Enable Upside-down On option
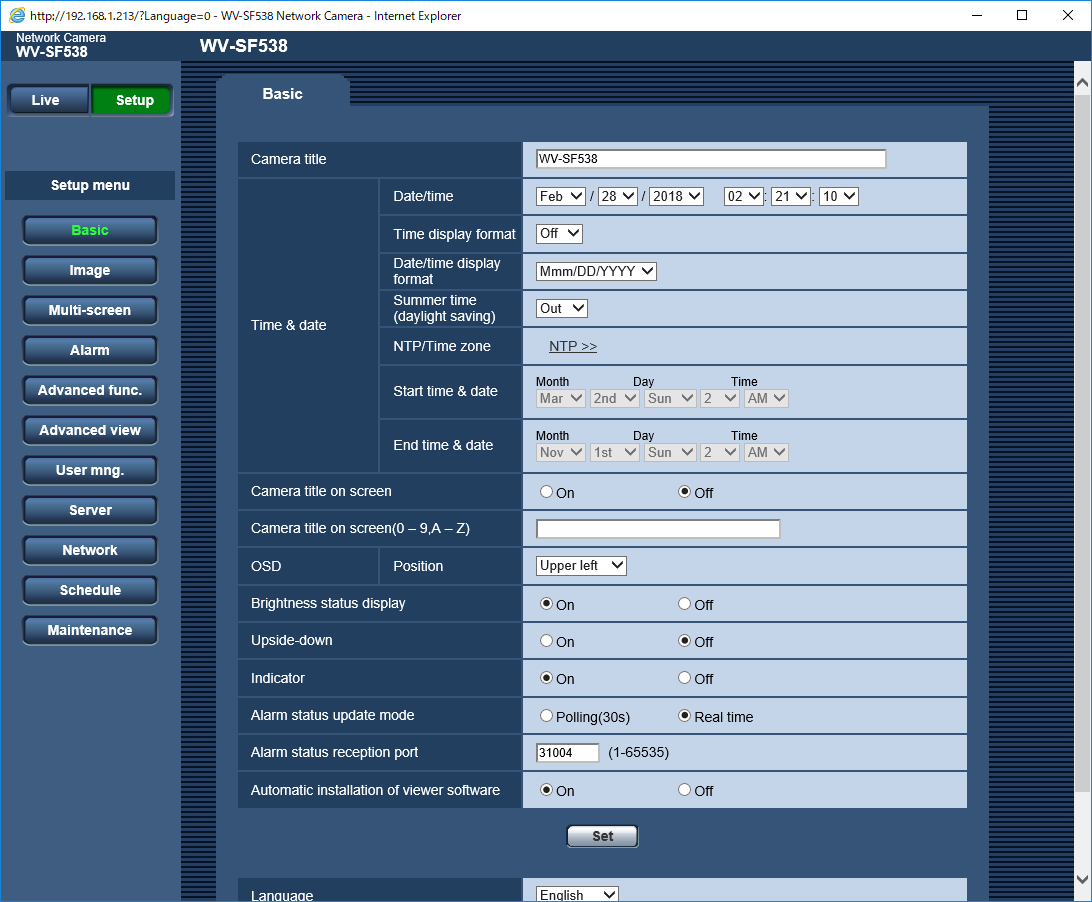The image size is (1092, 902). click(546, 641)
